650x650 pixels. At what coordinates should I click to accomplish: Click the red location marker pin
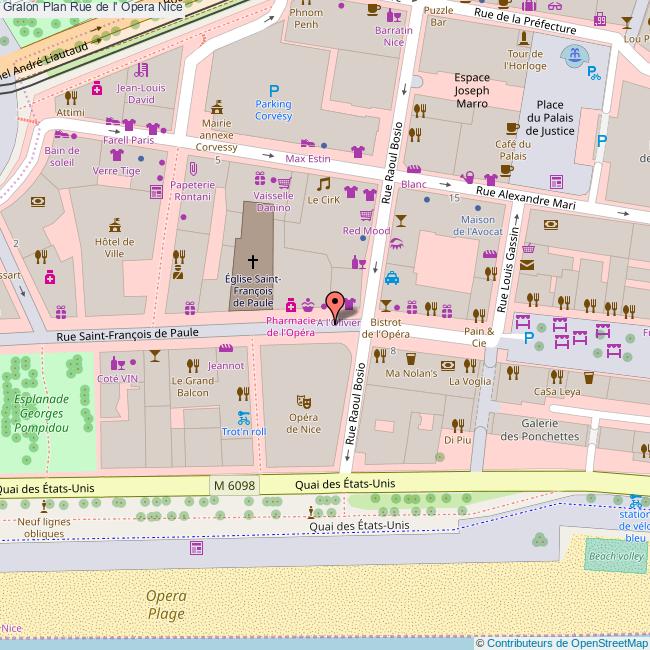[335, 307]
